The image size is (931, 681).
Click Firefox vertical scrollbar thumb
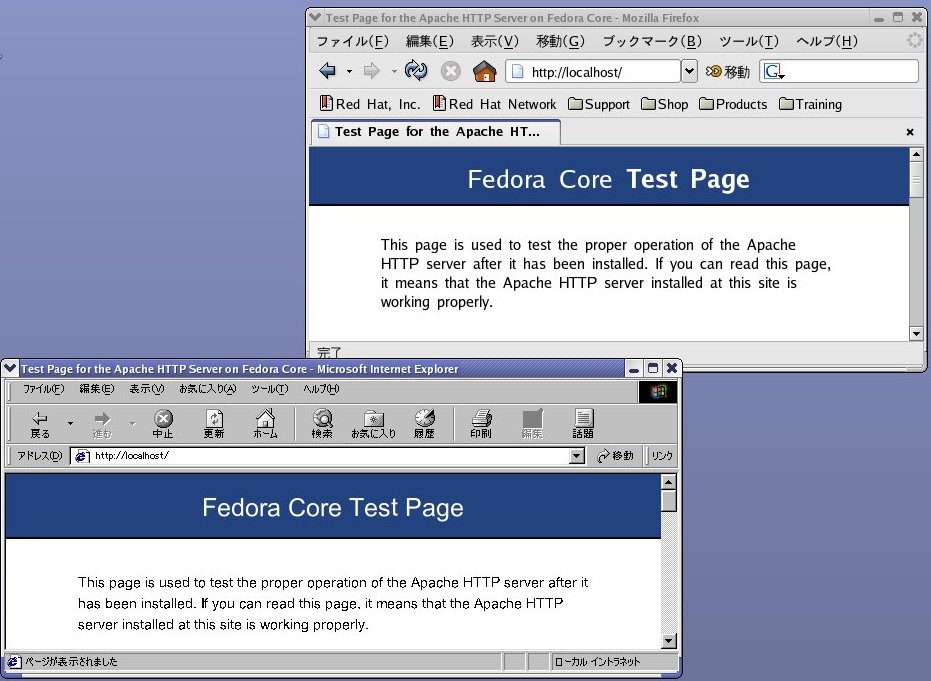[916, 179]
